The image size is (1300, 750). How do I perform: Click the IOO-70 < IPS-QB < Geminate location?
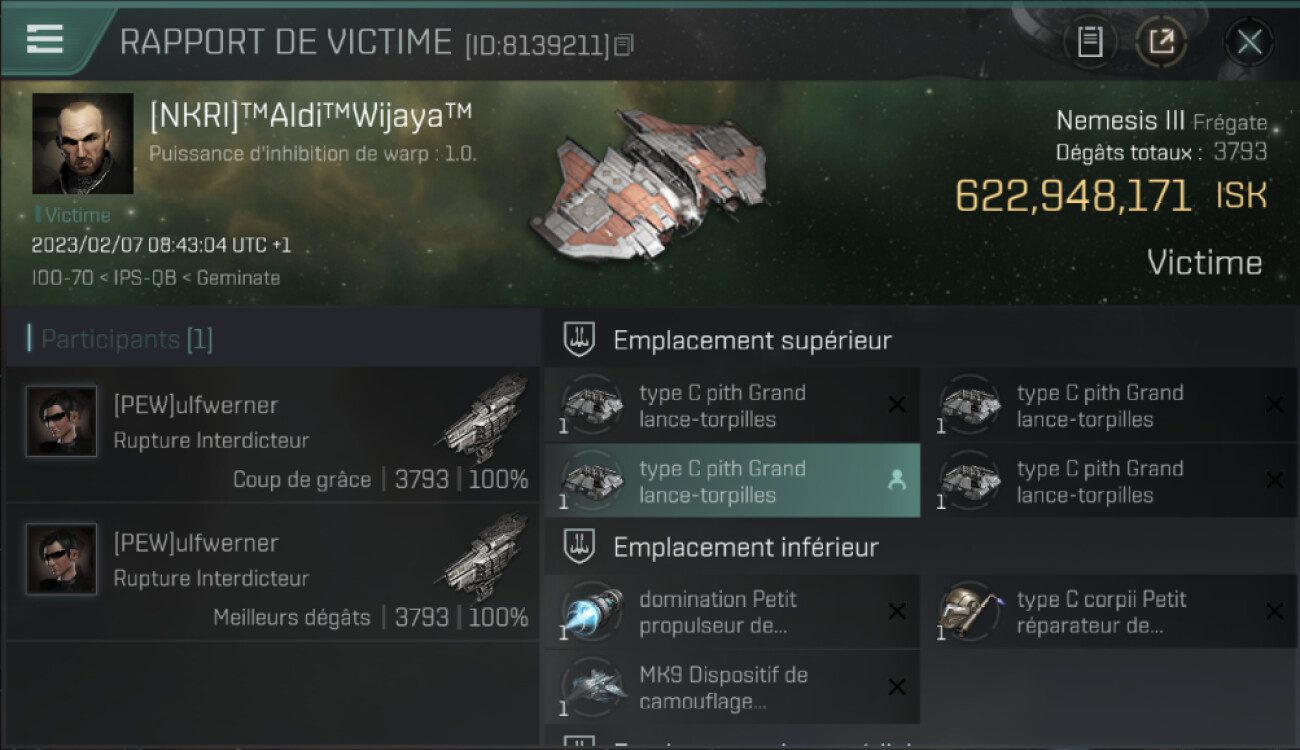tap(156, 277)
